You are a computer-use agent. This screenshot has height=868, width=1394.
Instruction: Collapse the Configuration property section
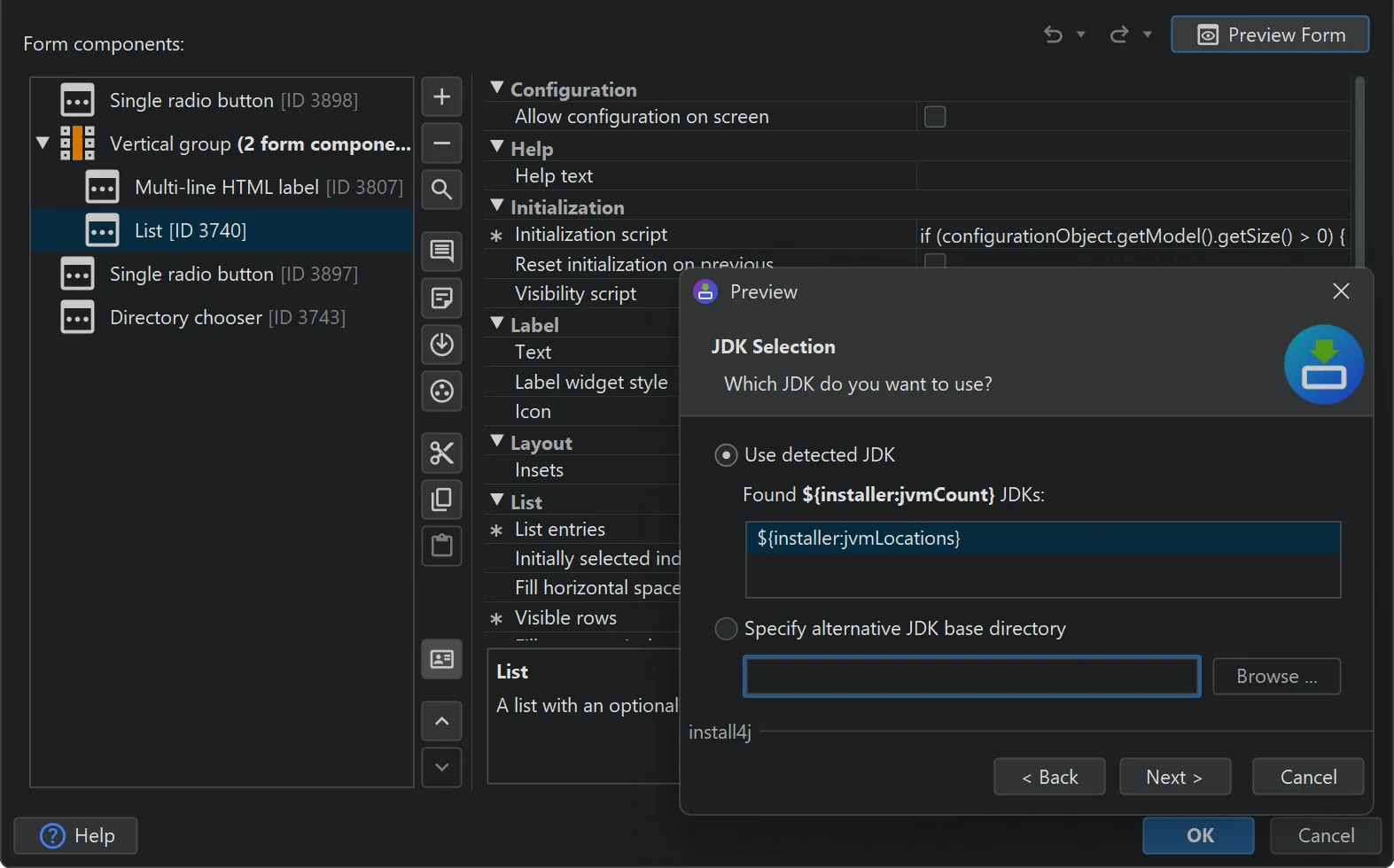[x=497, y=88]
